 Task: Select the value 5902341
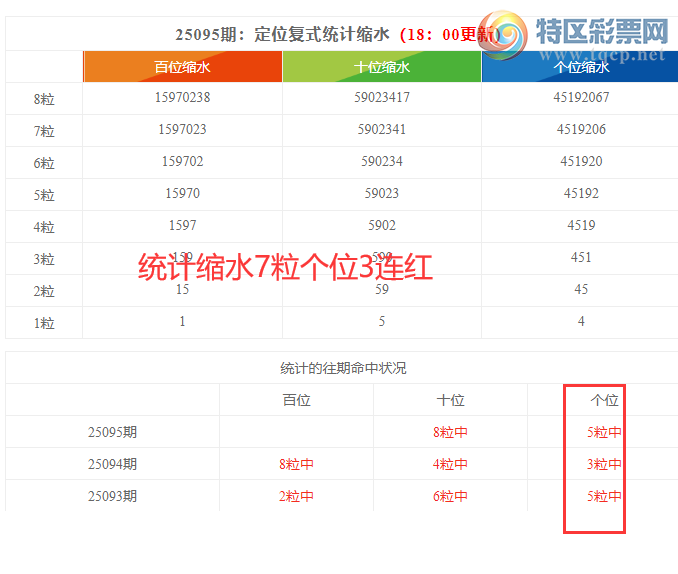click(382, 129)
